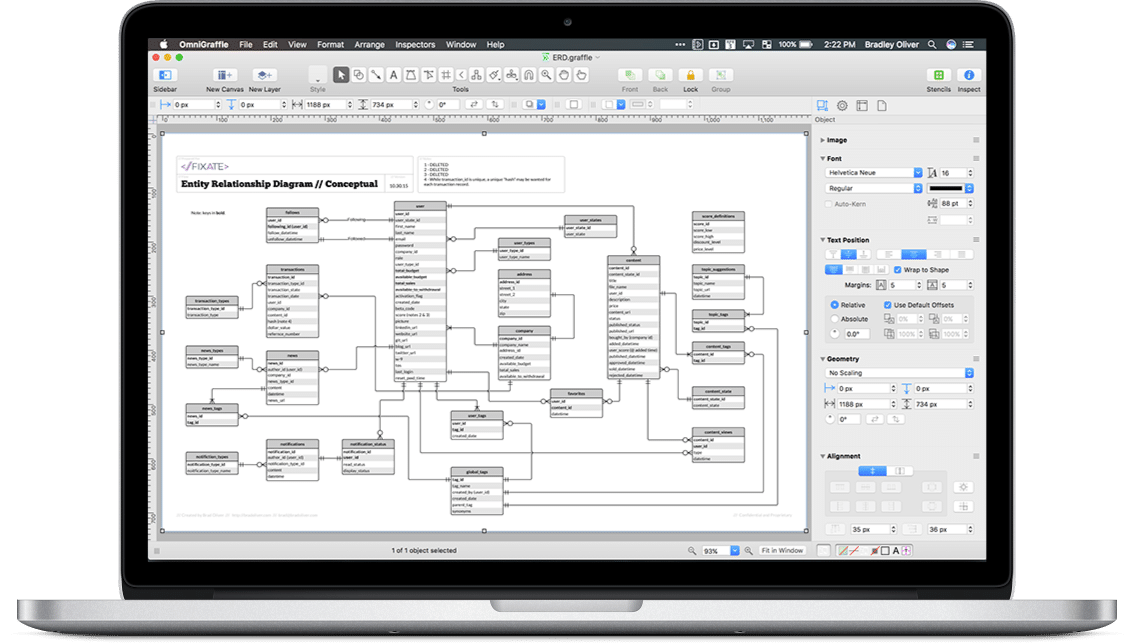The height and width of the screenshot is (643, 1135).
Task: Select the Style Brush tool
Action: 494,75
